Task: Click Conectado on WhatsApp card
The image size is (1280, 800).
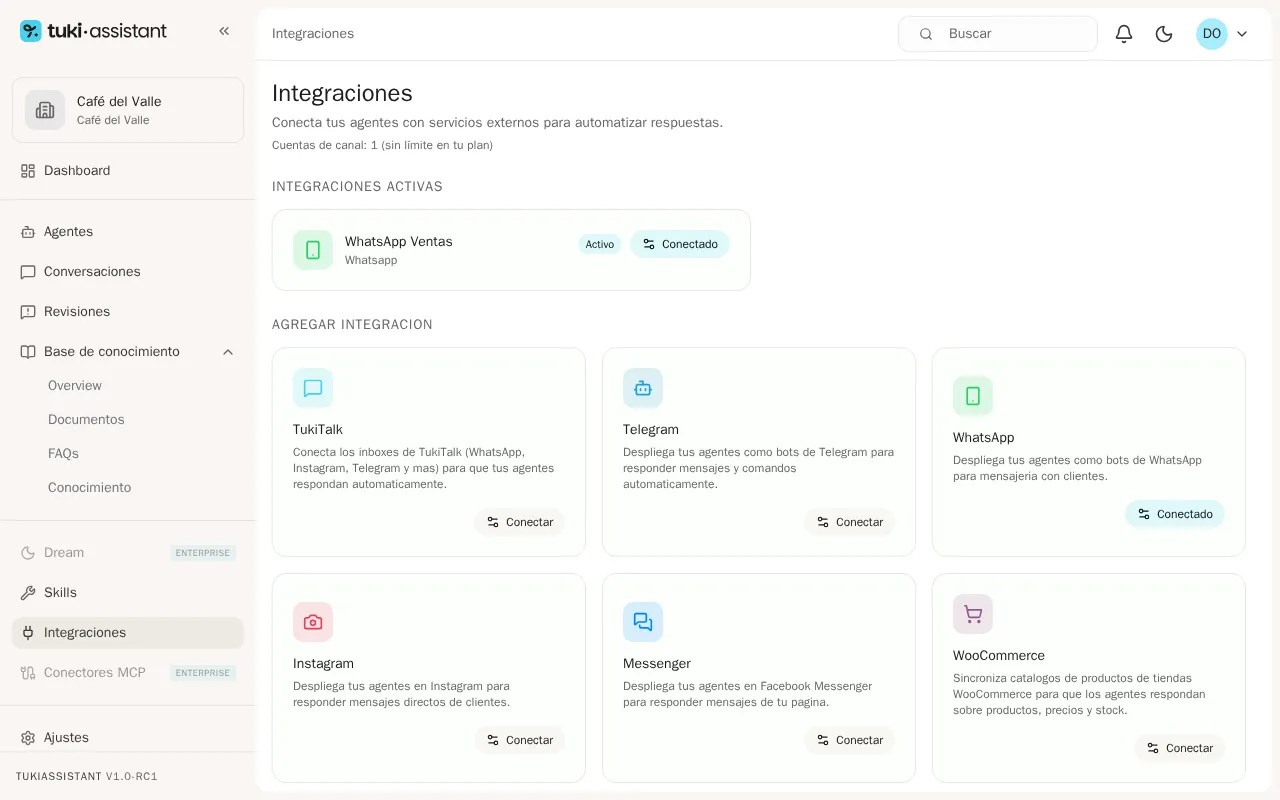Action: point(1175,514)
